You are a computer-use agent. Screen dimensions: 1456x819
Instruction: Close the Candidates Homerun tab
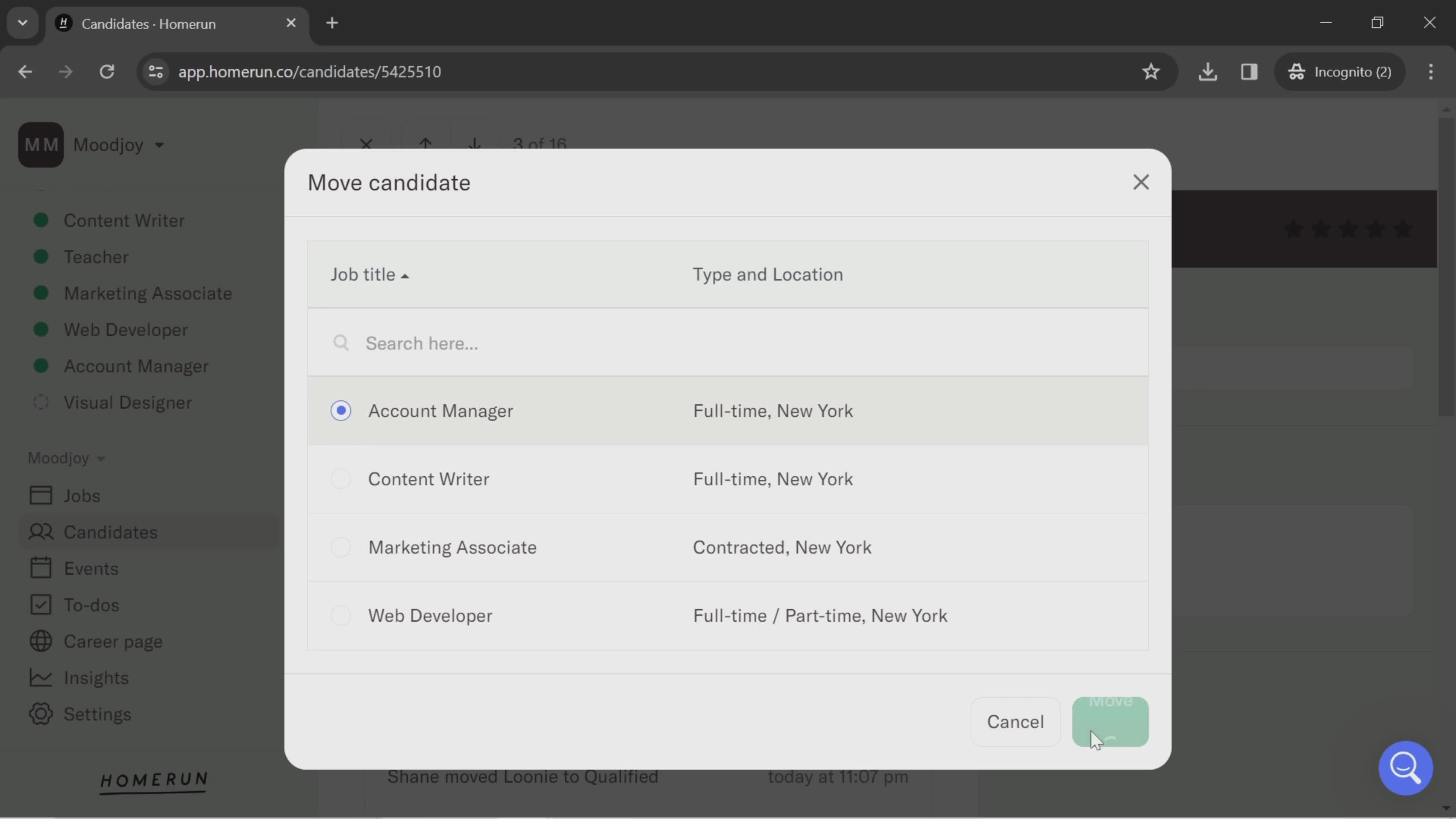[x=291, y=23]
